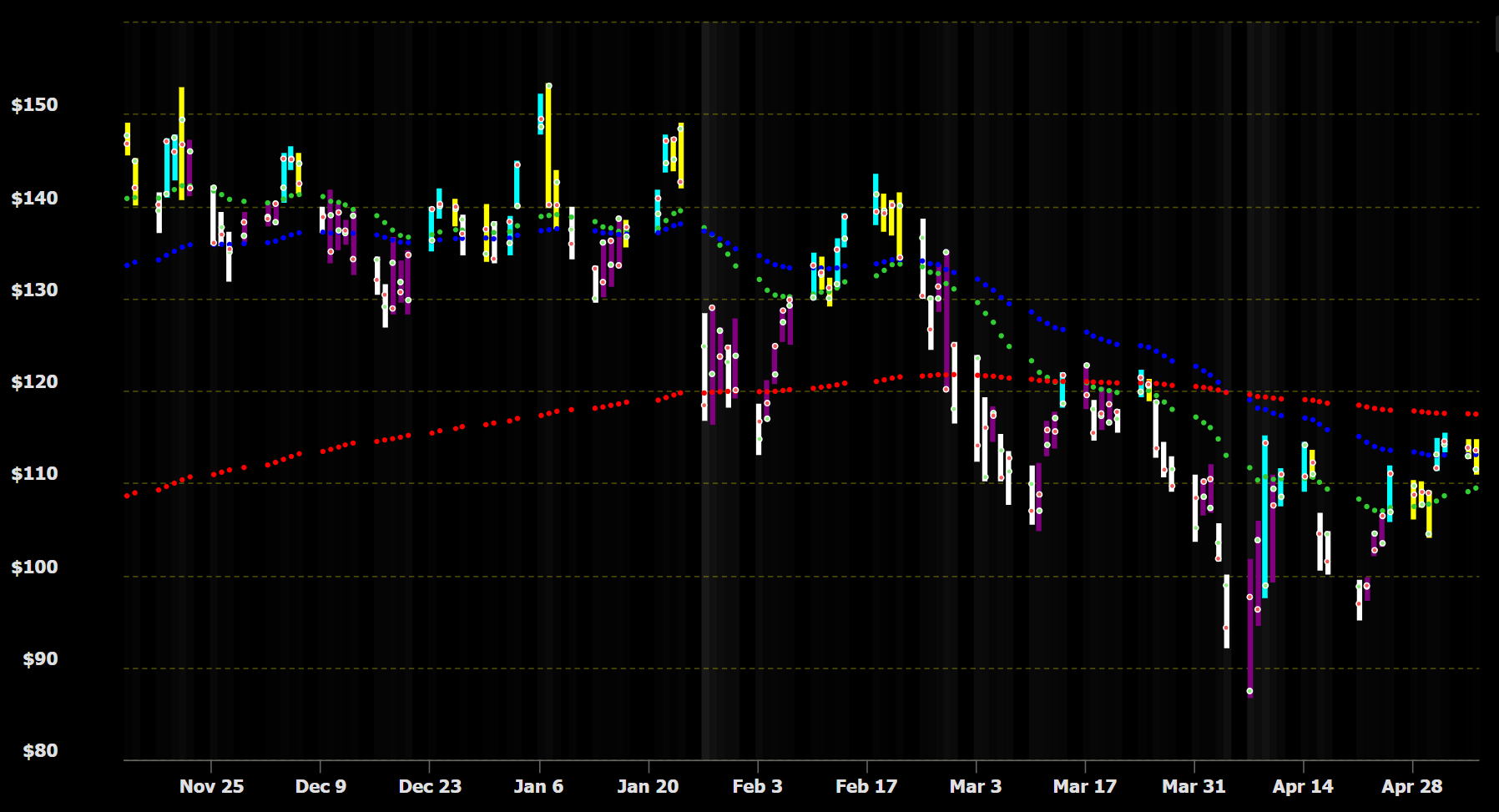1499x812 pixels.
Task: Click the $130 price axis label
Action: [34, 290]
